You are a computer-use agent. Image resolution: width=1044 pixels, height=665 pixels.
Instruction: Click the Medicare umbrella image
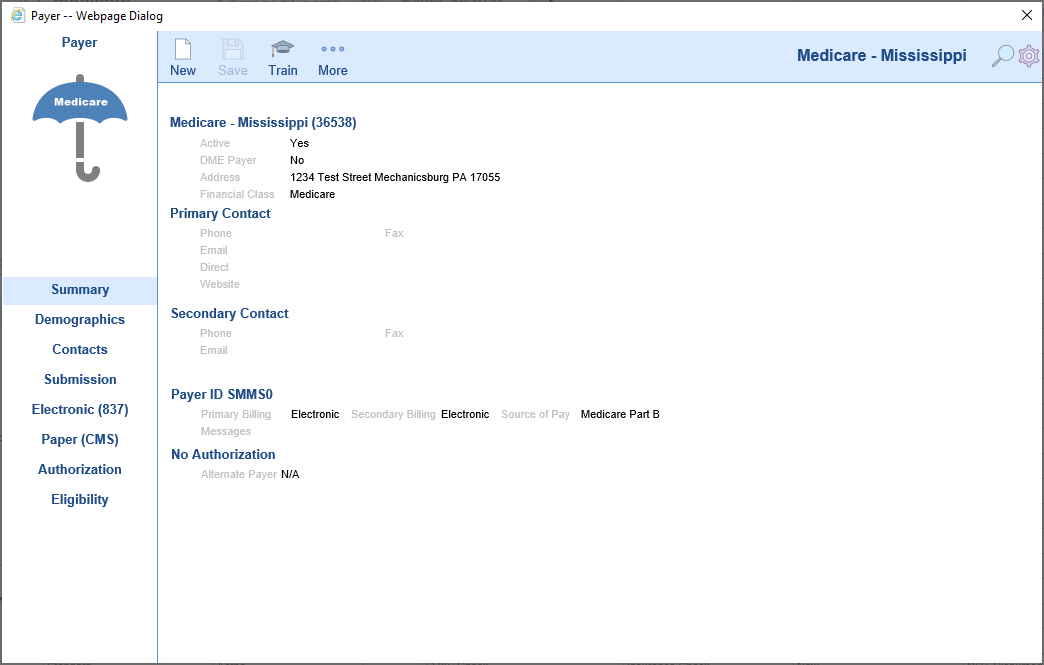[x=80, y=128]
